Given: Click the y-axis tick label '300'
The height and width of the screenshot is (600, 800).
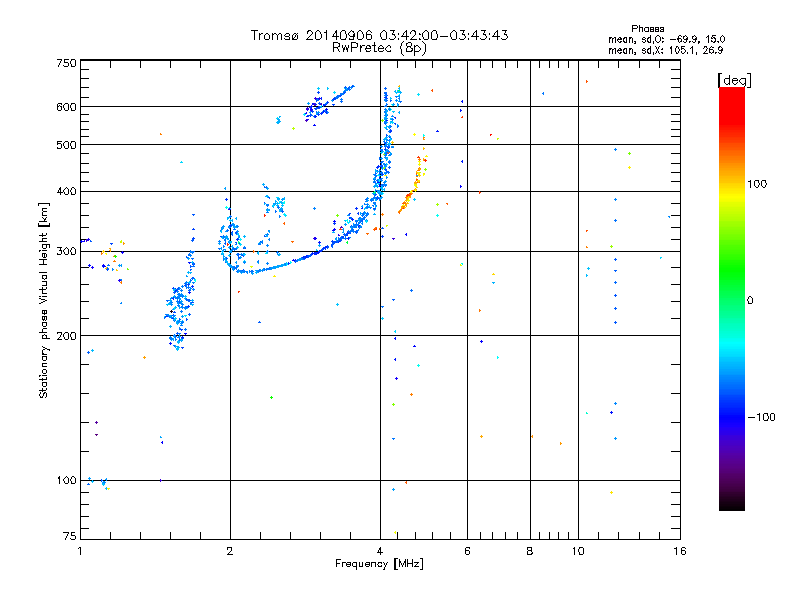Looking at the screenshot, I should [x=66, y=252].
